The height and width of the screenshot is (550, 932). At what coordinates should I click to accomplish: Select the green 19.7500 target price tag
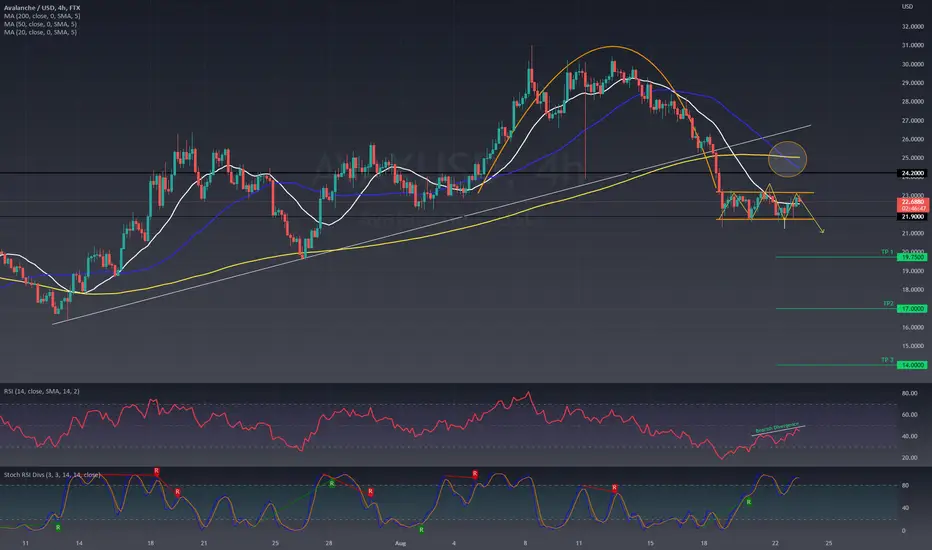pos(912,257)
